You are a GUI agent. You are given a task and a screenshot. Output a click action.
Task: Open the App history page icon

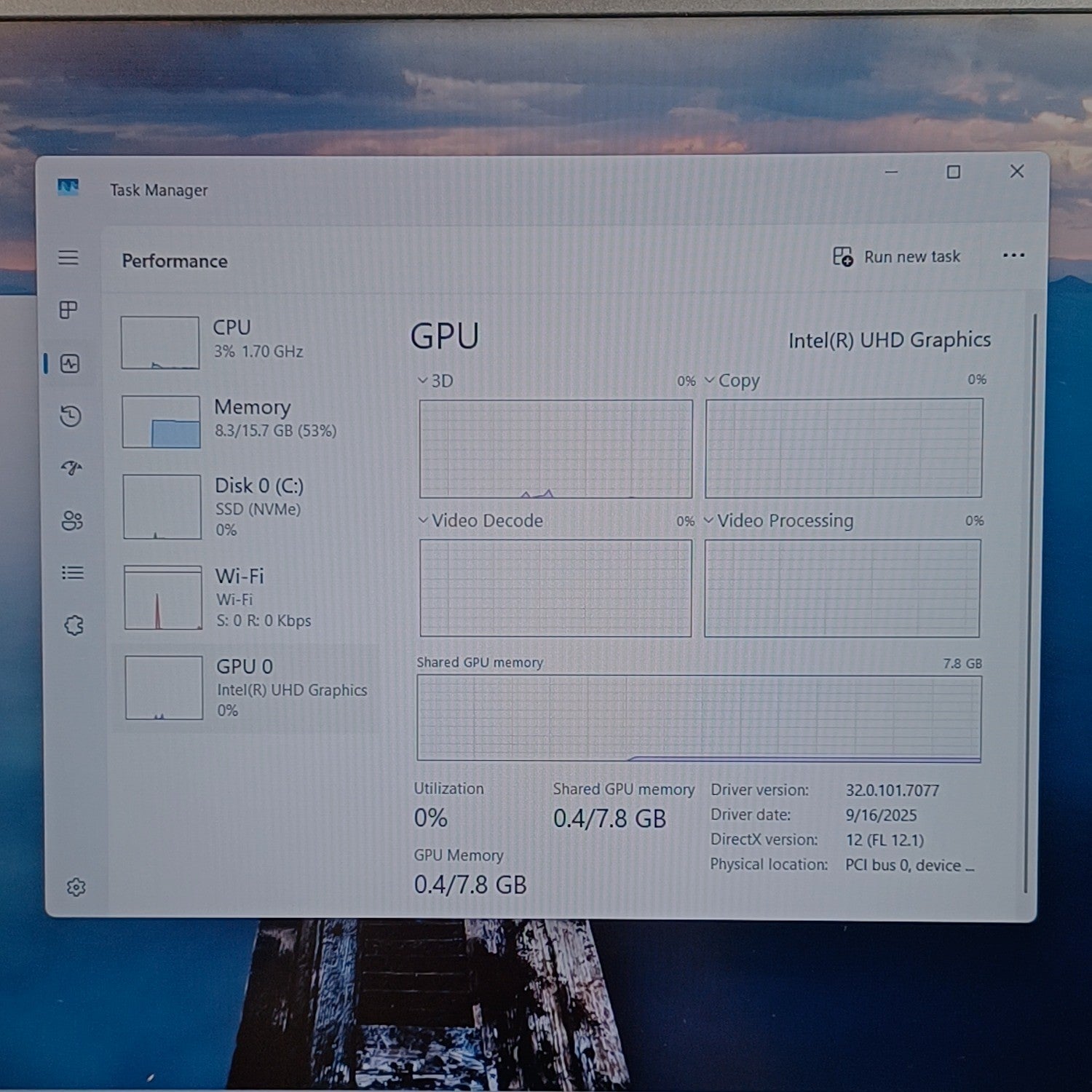coord(71,416)
